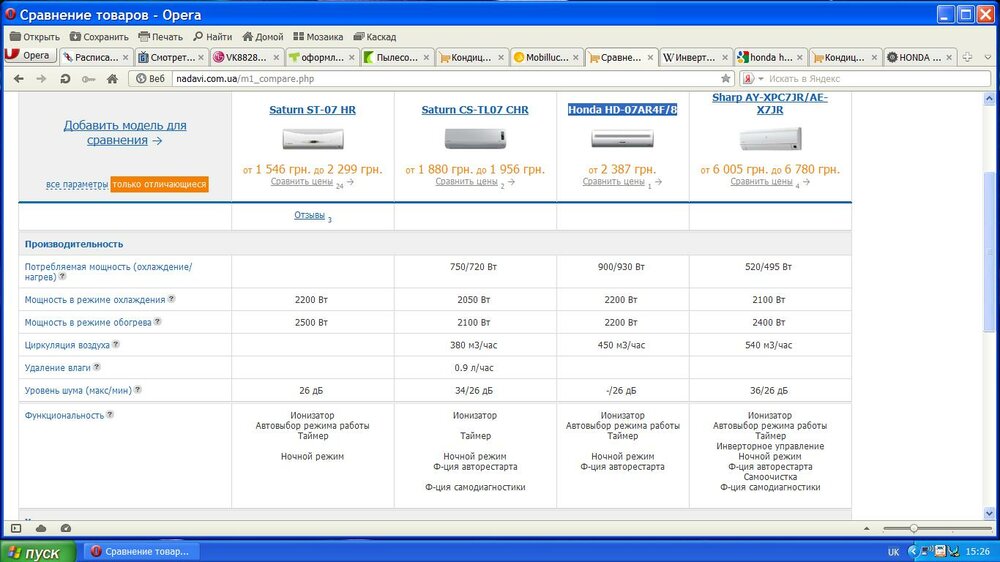
Task: Open the Opera Link cloud icon in status bar
Action: tap(41, 528)
